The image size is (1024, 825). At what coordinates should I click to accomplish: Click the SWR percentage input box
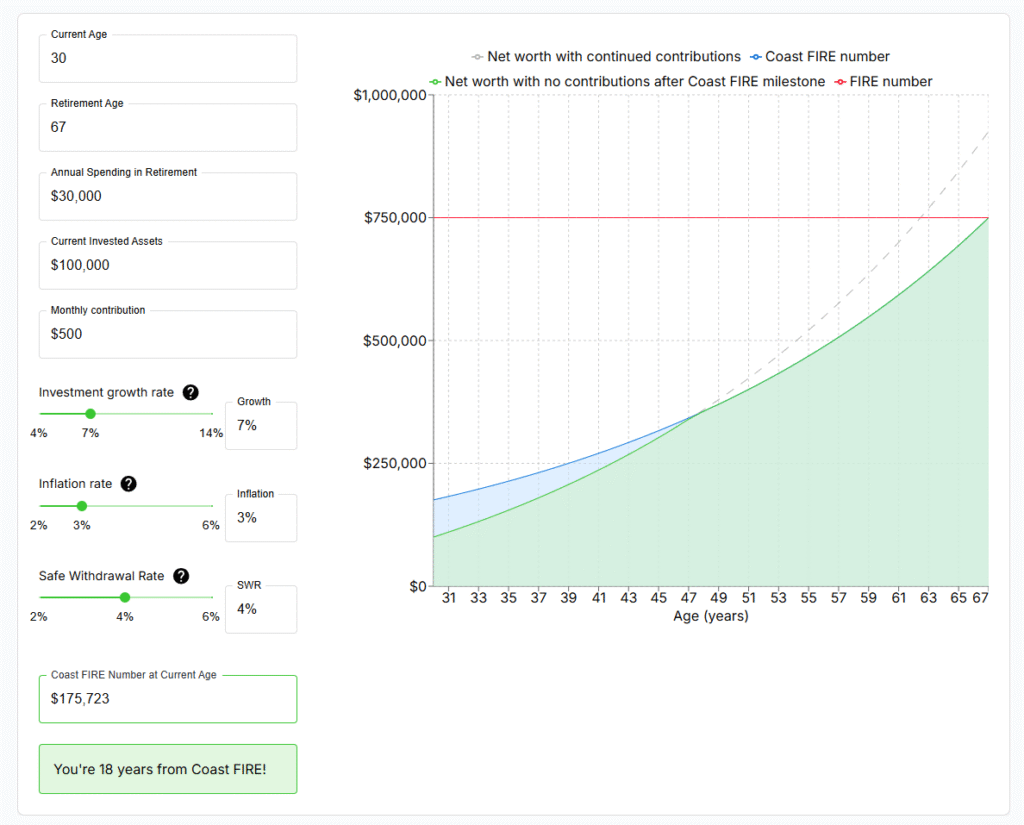pyautogui.click(x=260, y=609)
